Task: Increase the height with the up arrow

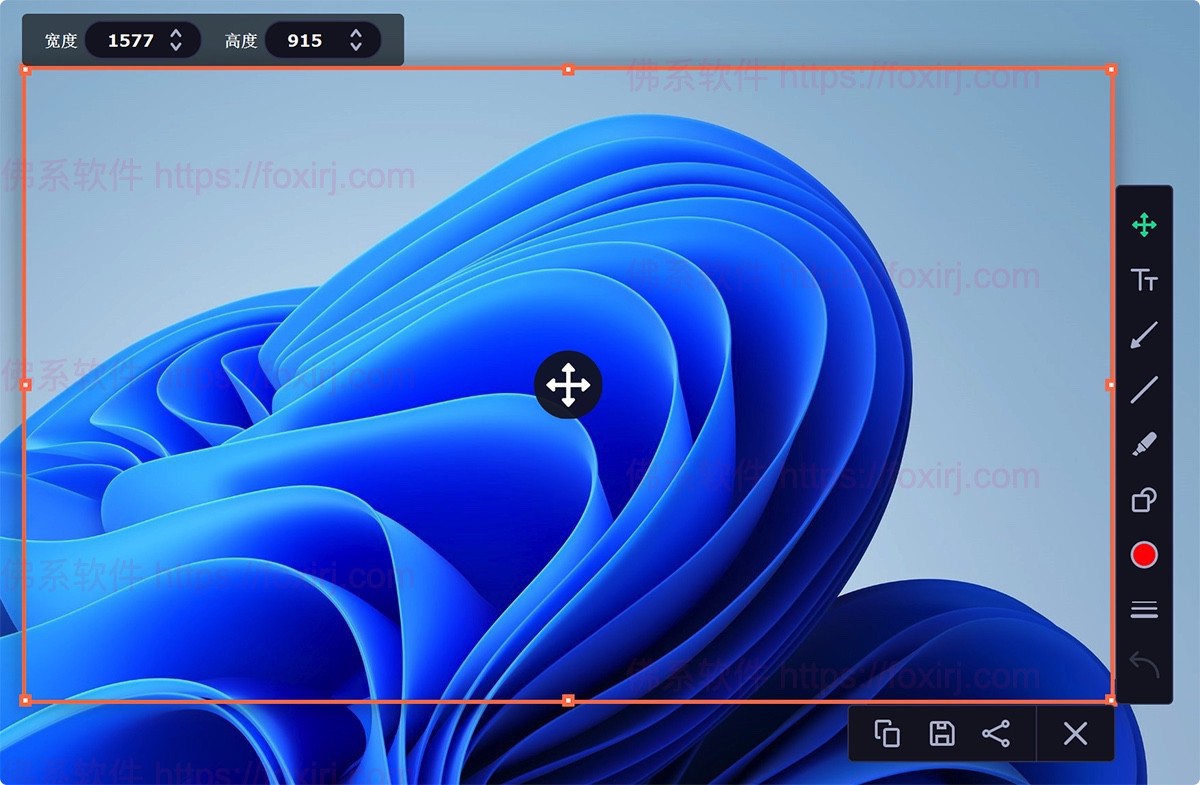Action: pyautogui.click(x=356, y=34)
